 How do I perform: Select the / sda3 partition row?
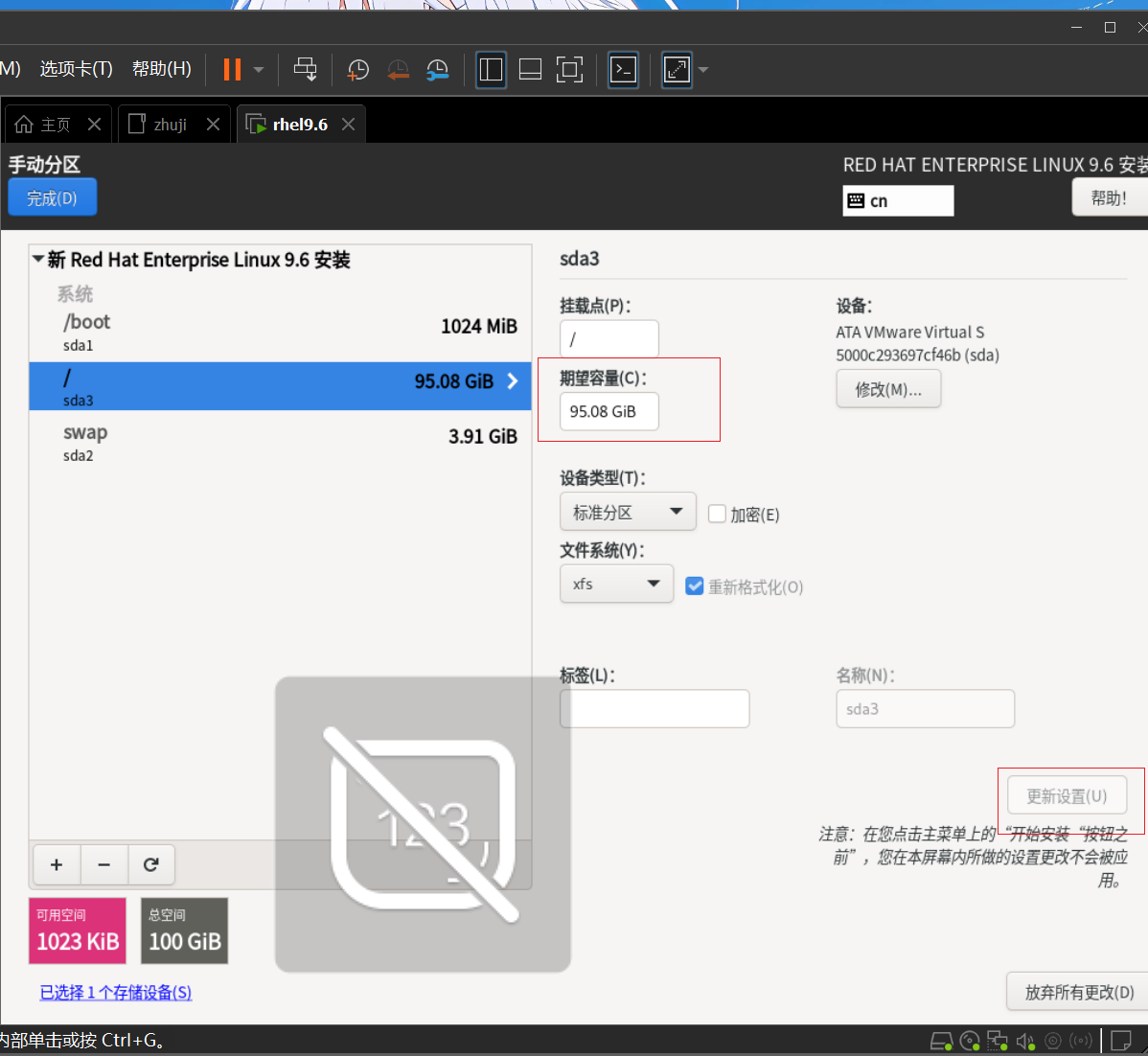point(281,386)
